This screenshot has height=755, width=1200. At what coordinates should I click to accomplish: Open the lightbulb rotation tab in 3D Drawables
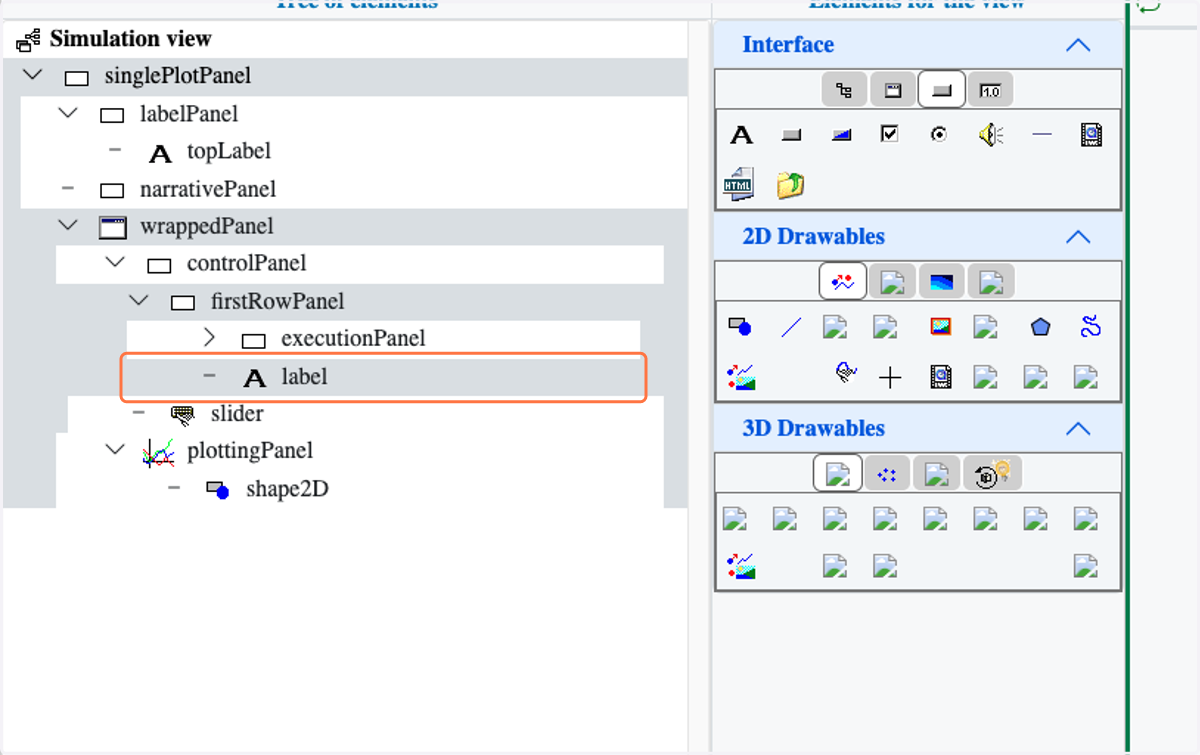click(x=992, y=474)
